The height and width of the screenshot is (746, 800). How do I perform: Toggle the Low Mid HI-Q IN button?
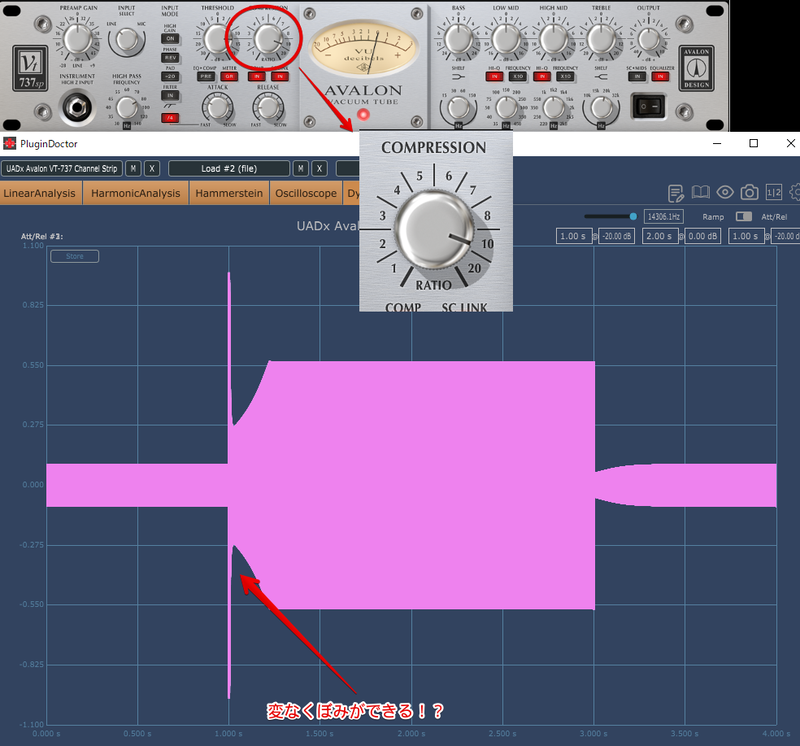point(494,77)
